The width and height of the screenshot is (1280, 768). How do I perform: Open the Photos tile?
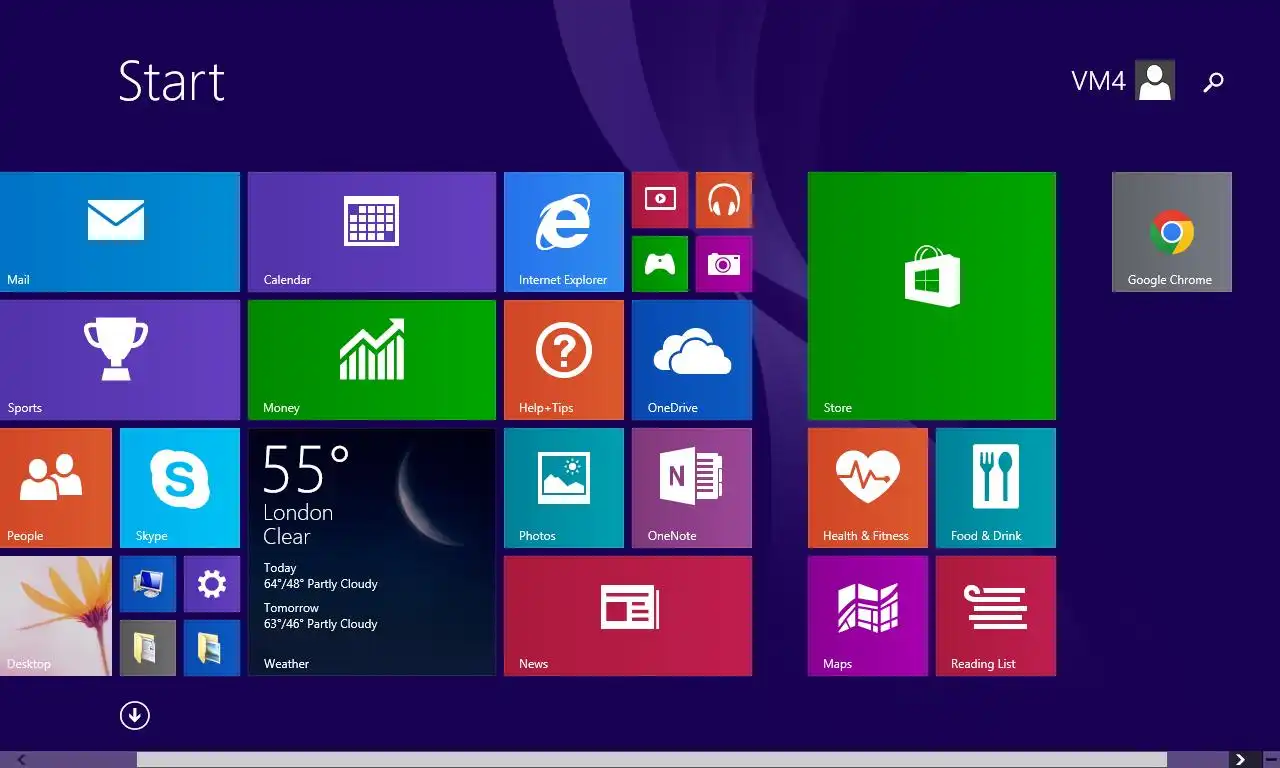tap(564, 488)
